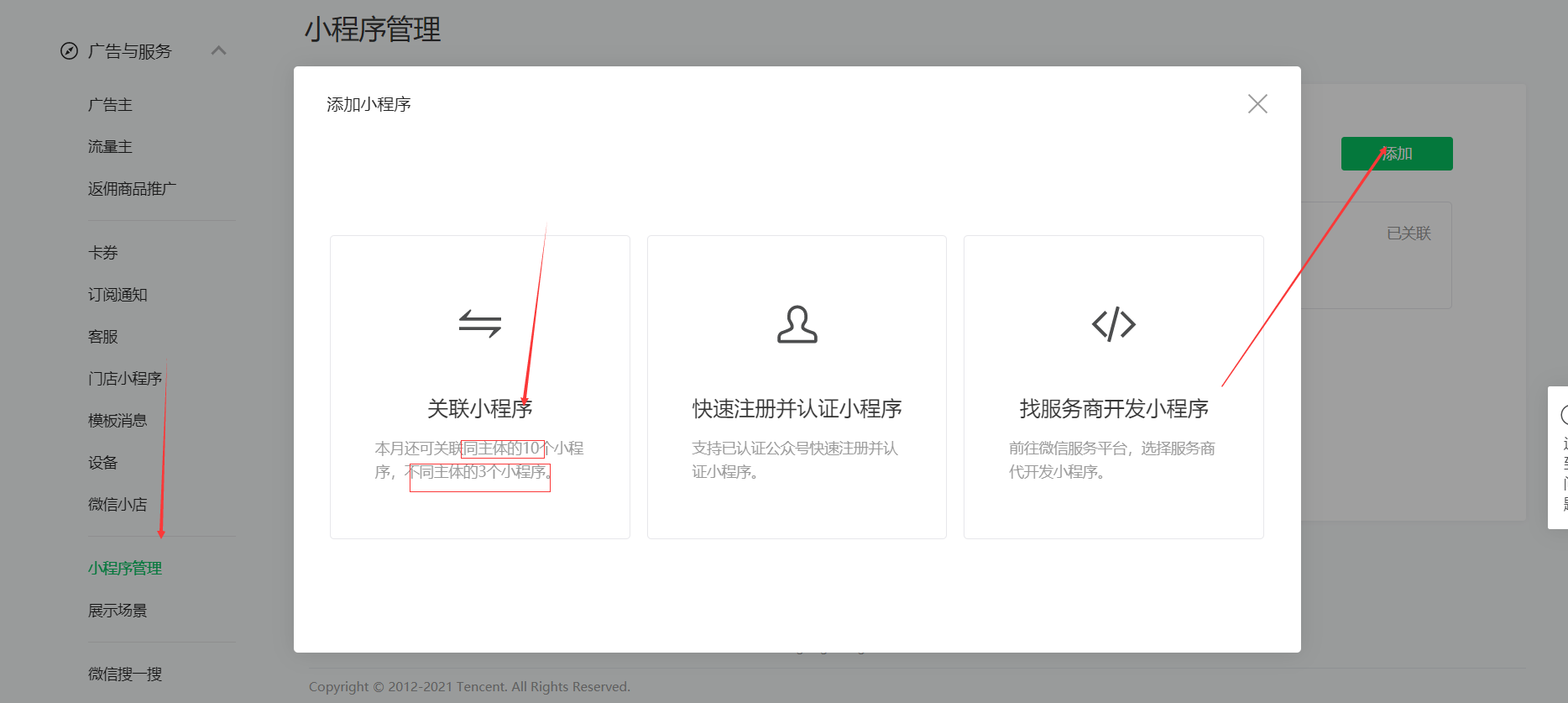Click the 添加小程序 dialog title

coord(368,104)
